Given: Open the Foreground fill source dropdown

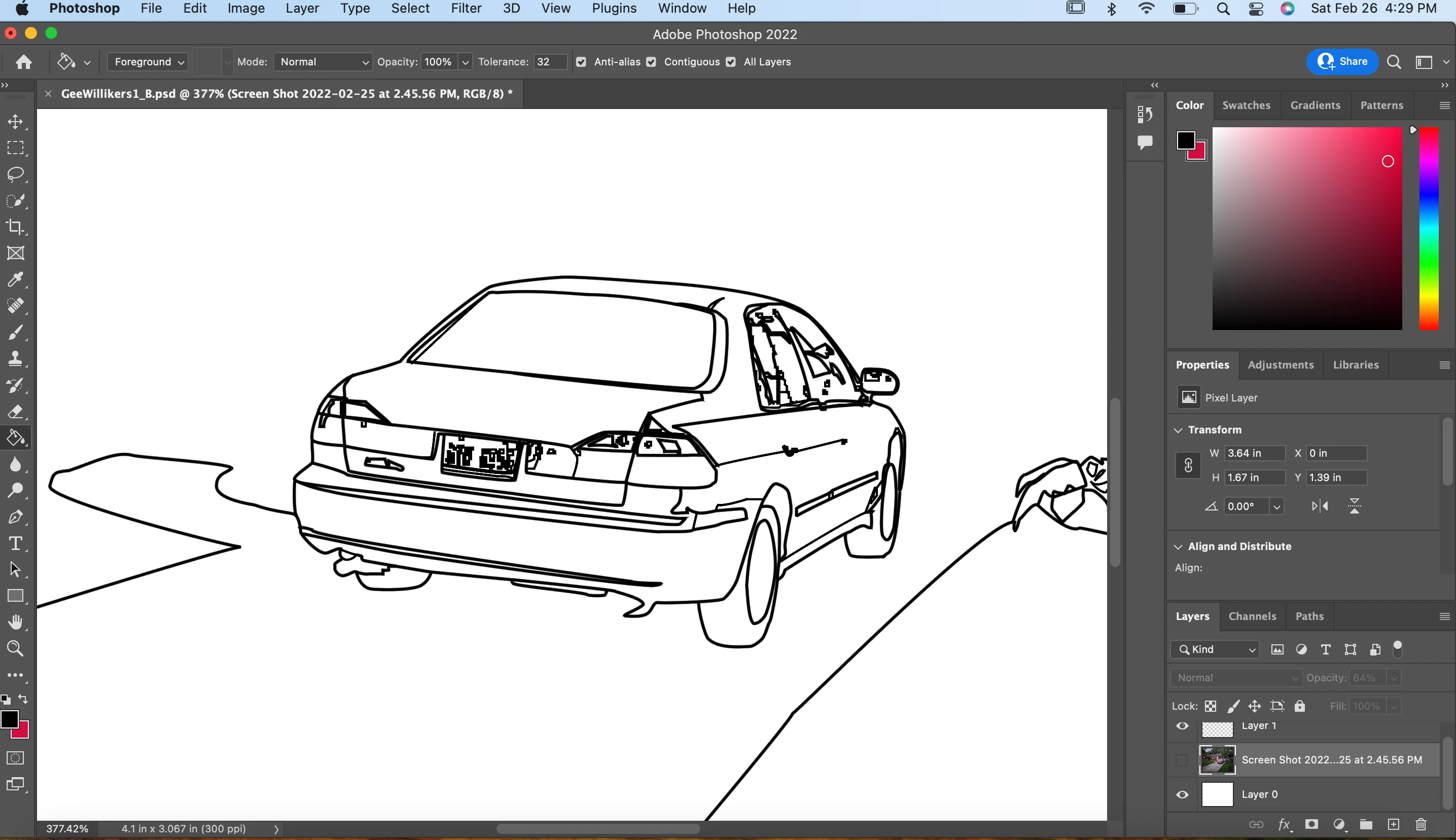Looking at the screenshot, I should click(x=148, y=62).
